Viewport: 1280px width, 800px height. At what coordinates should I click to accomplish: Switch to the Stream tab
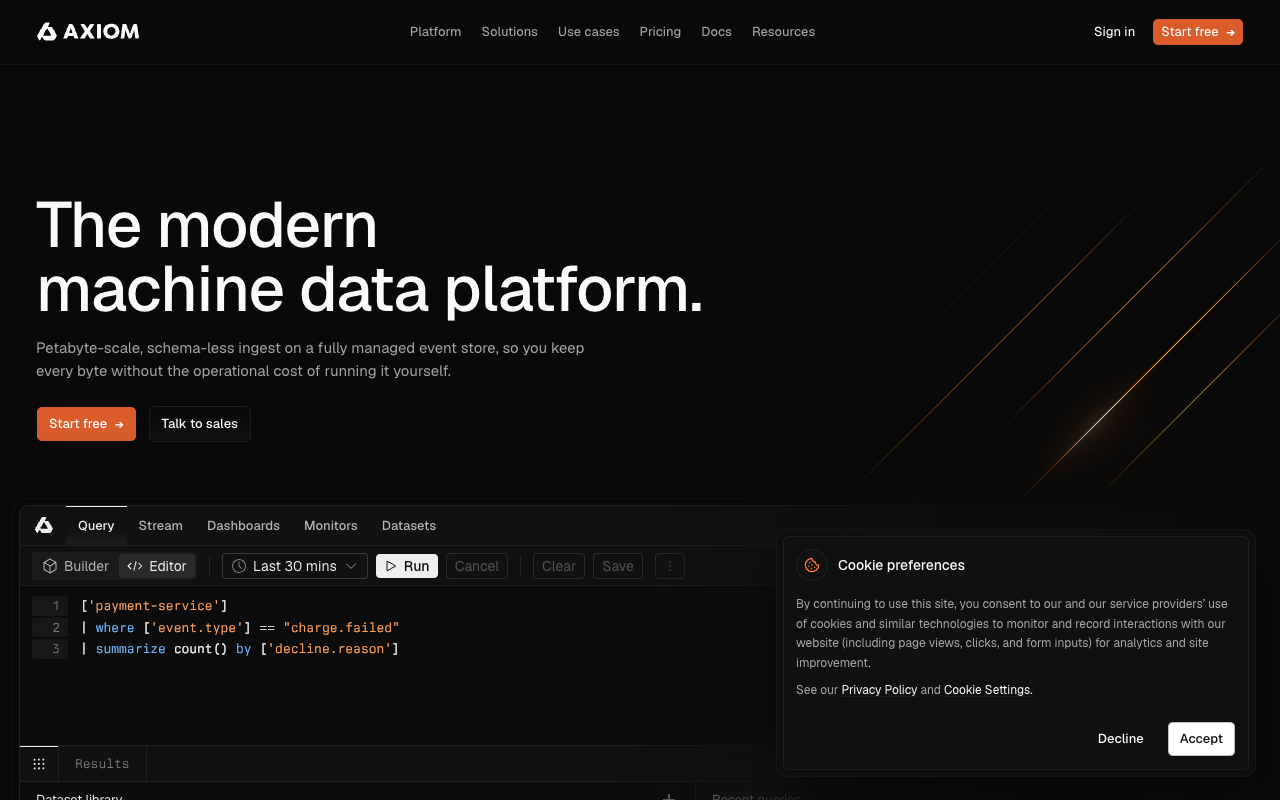pyautogui.click(x=160, y=525)
